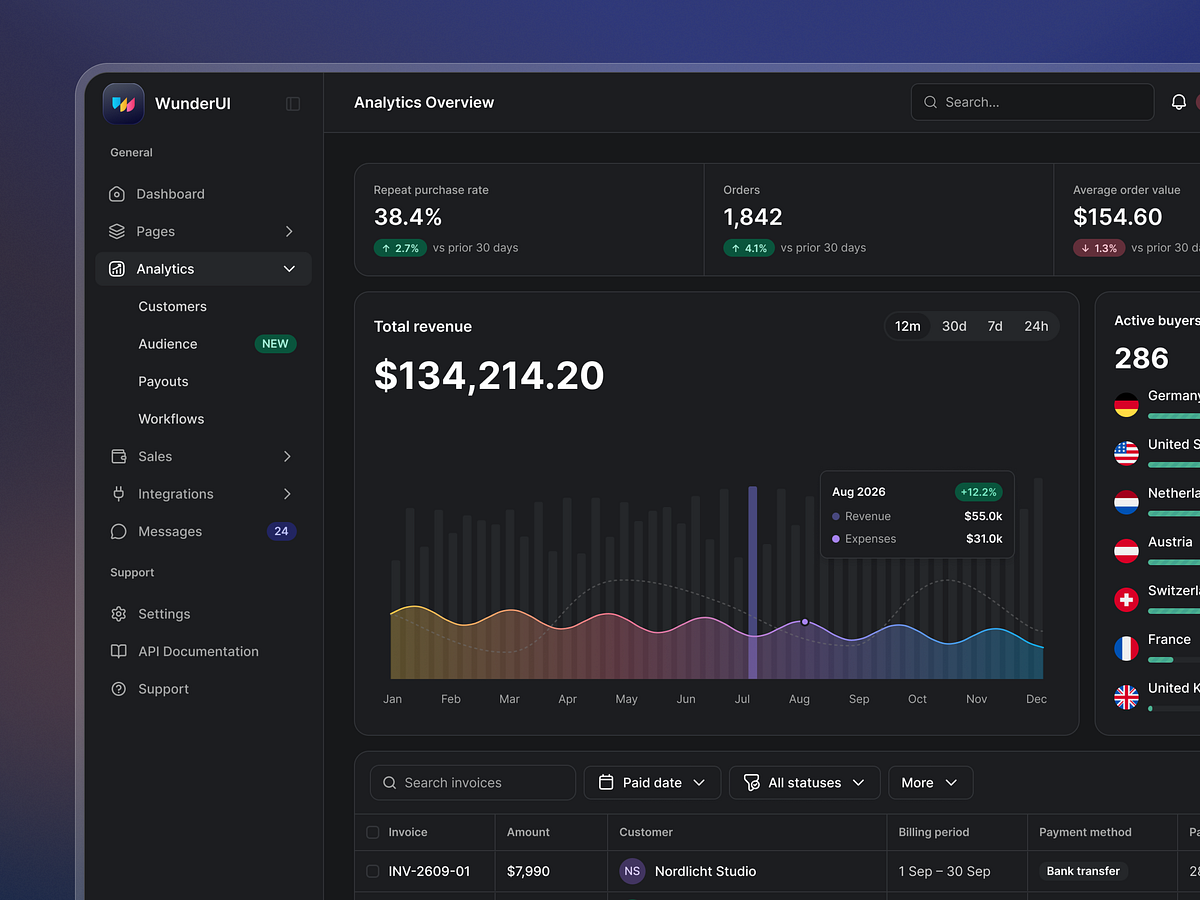Screen dimensions: 1200x900
Task: Click the Netherlands flag icon
Action: (1126, 502)
